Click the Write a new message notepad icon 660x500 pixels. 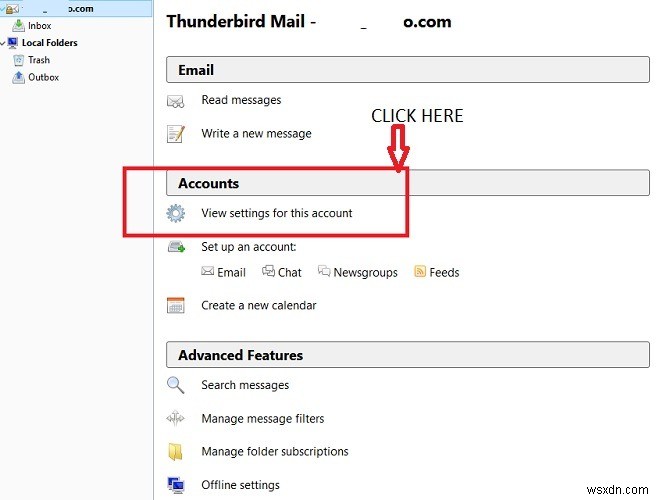(x=176, y=134)
